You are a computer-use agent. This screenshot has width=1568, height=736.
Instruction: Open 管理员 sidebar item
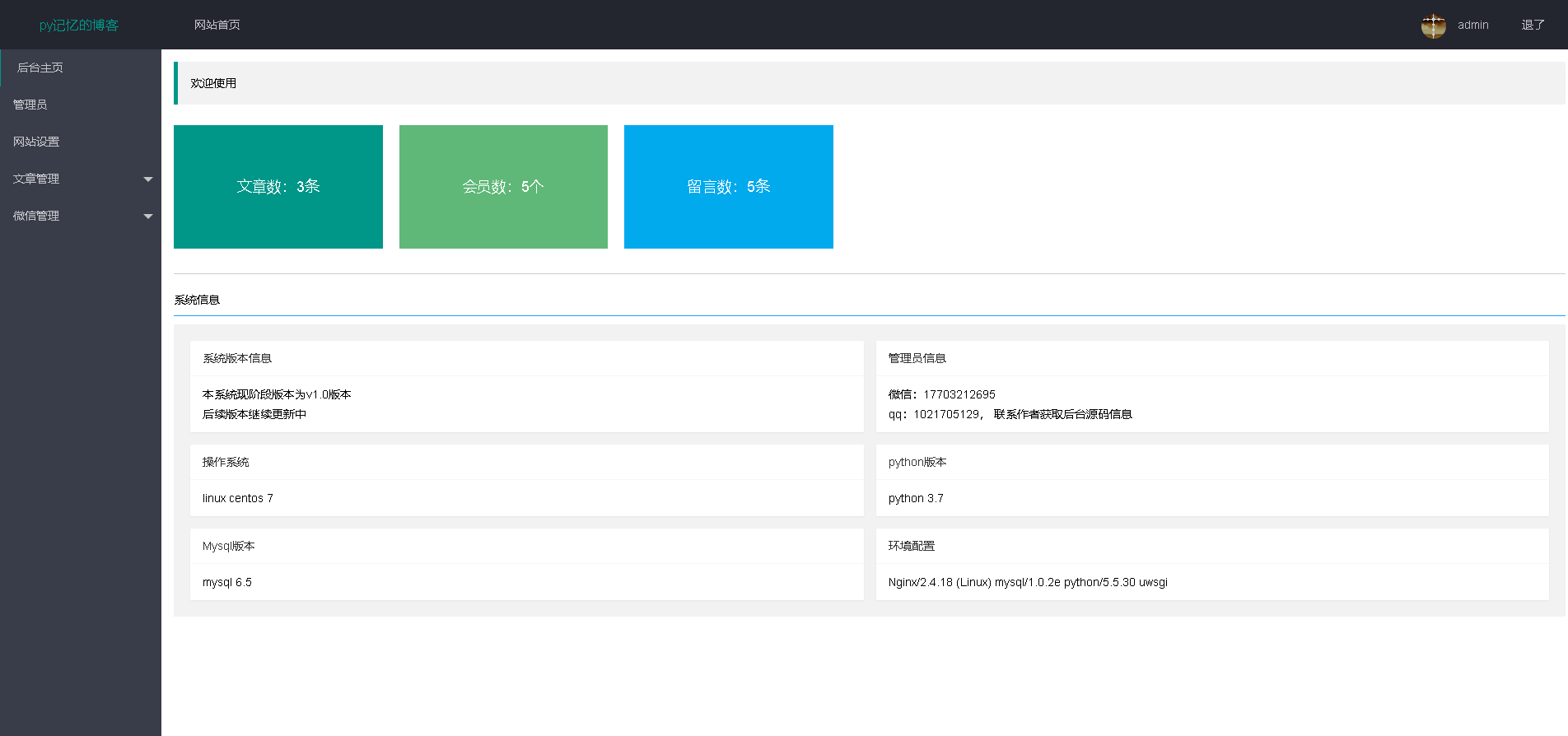click(x=81, y=105)
